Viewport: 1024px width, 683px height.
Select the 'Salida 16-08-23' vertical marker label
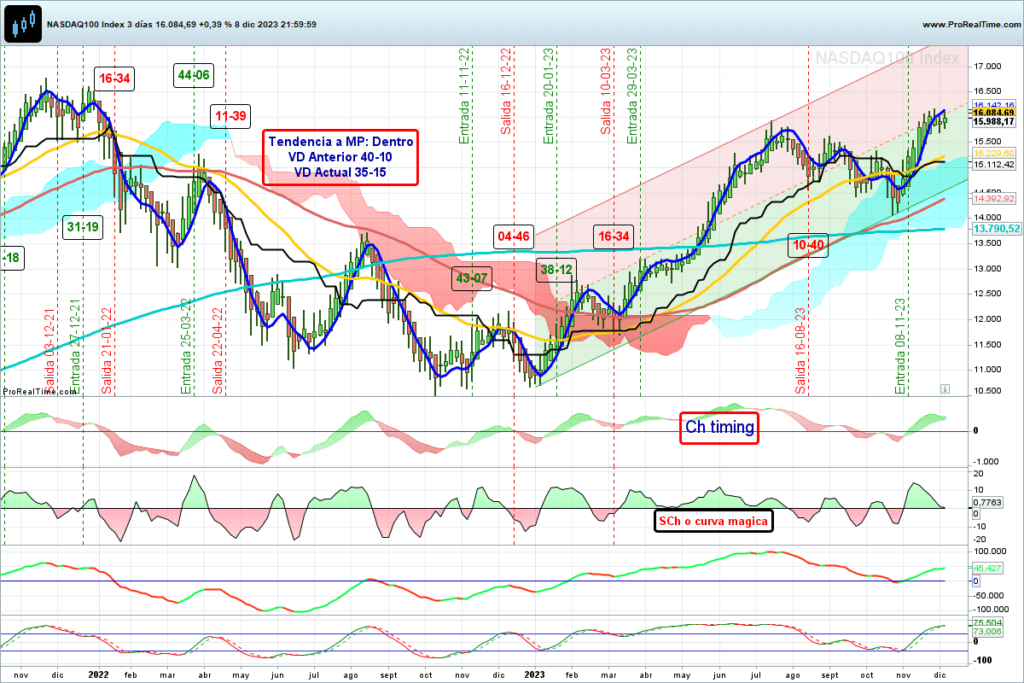pos(801,351)
